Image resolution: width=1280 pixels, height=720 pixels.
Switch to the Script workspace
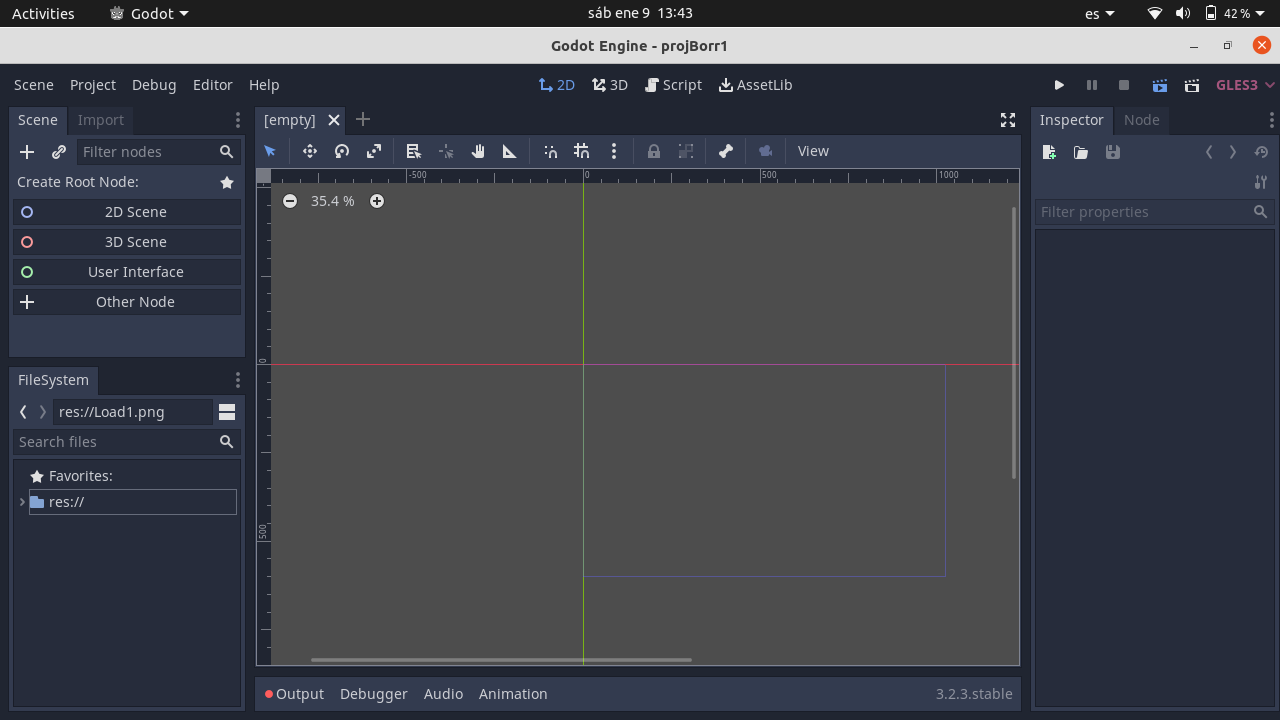click(674, 85)
